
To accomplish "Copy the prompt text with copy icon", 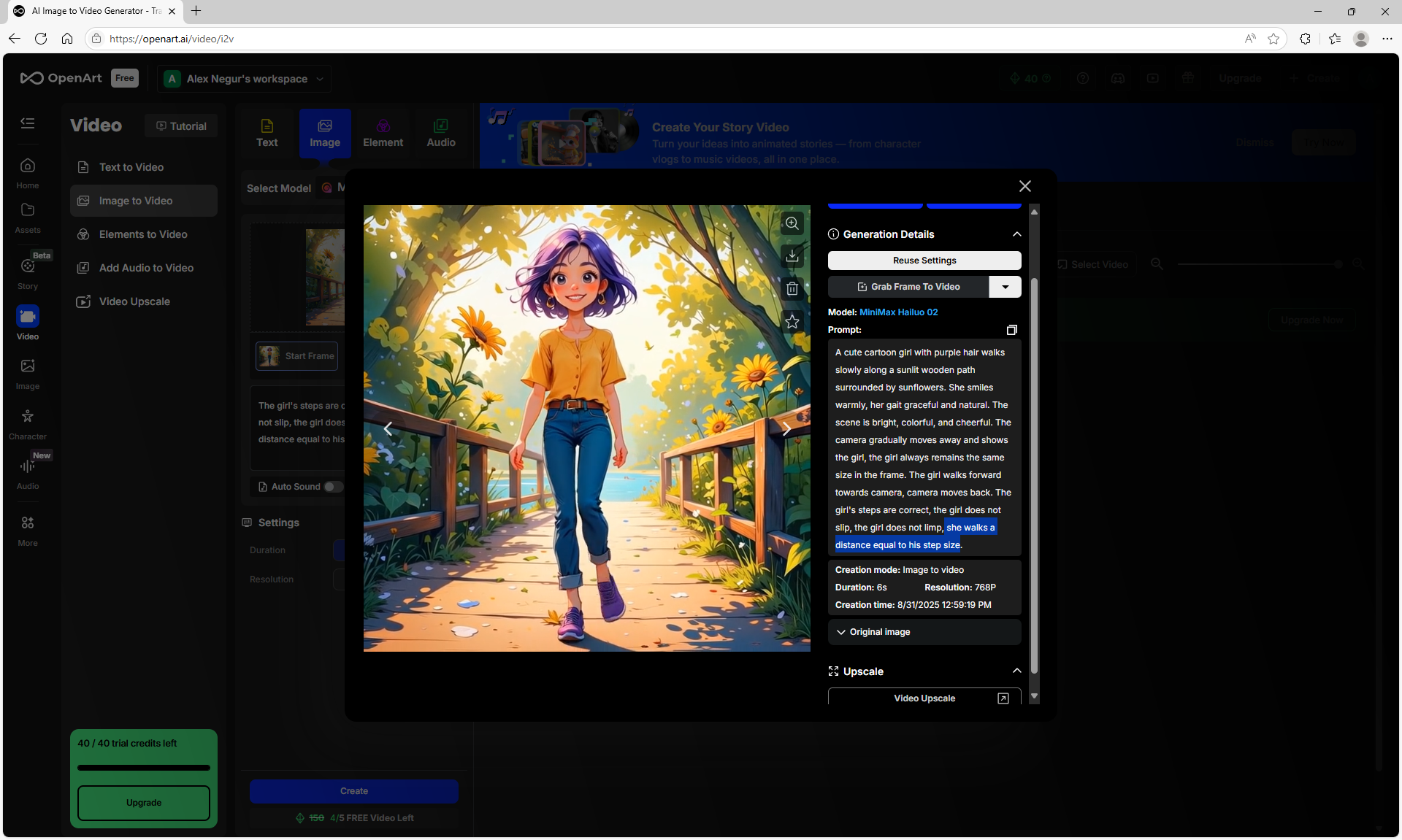I will [x=1011, y=330].
